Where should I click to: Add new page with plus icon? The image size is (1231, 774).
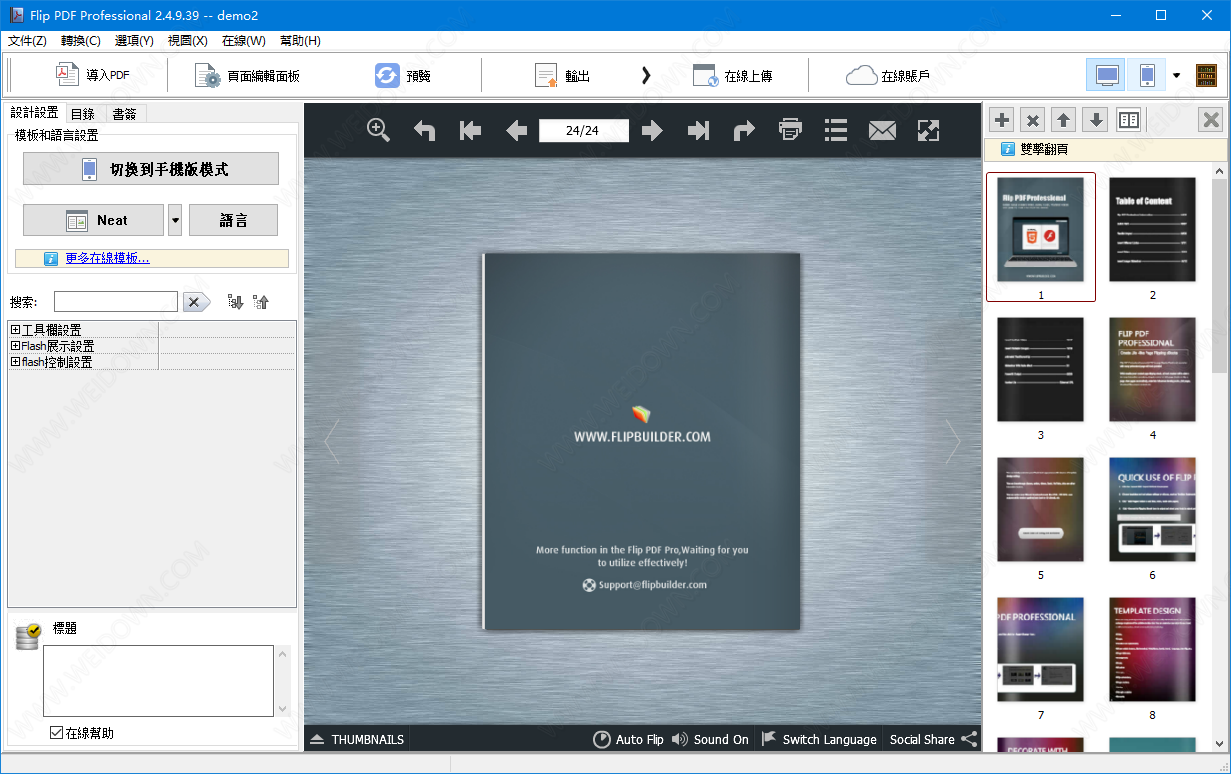1002,120
